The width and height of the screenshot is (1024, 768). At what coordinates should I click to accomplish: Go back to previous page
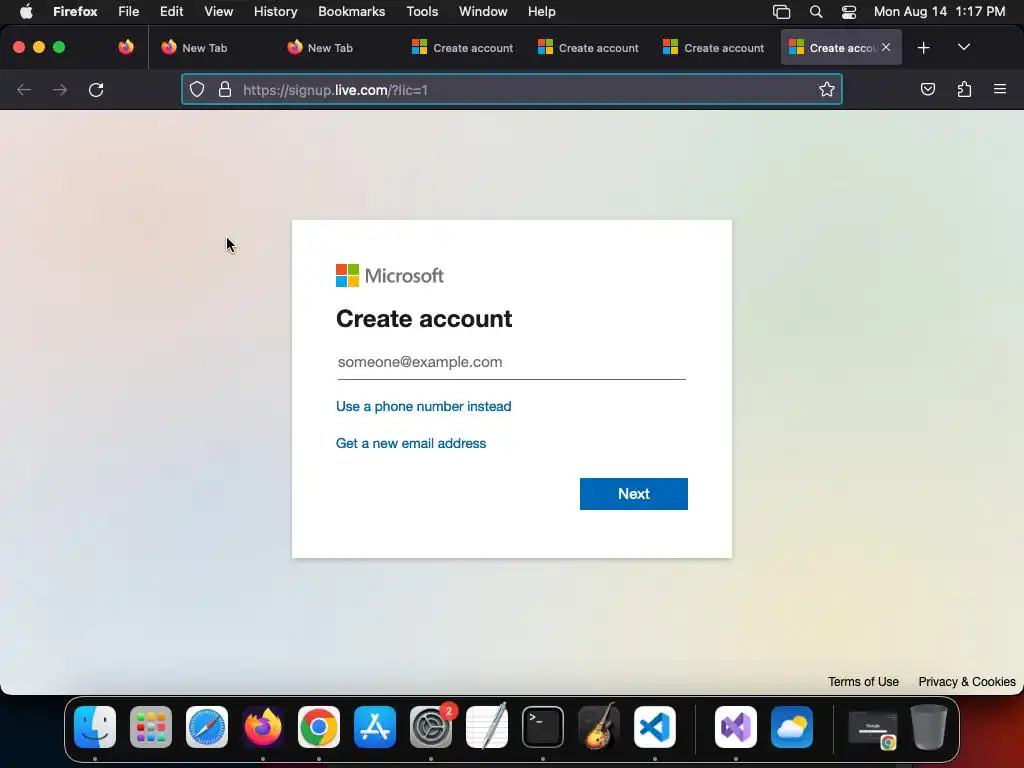[x=24, y=89]
